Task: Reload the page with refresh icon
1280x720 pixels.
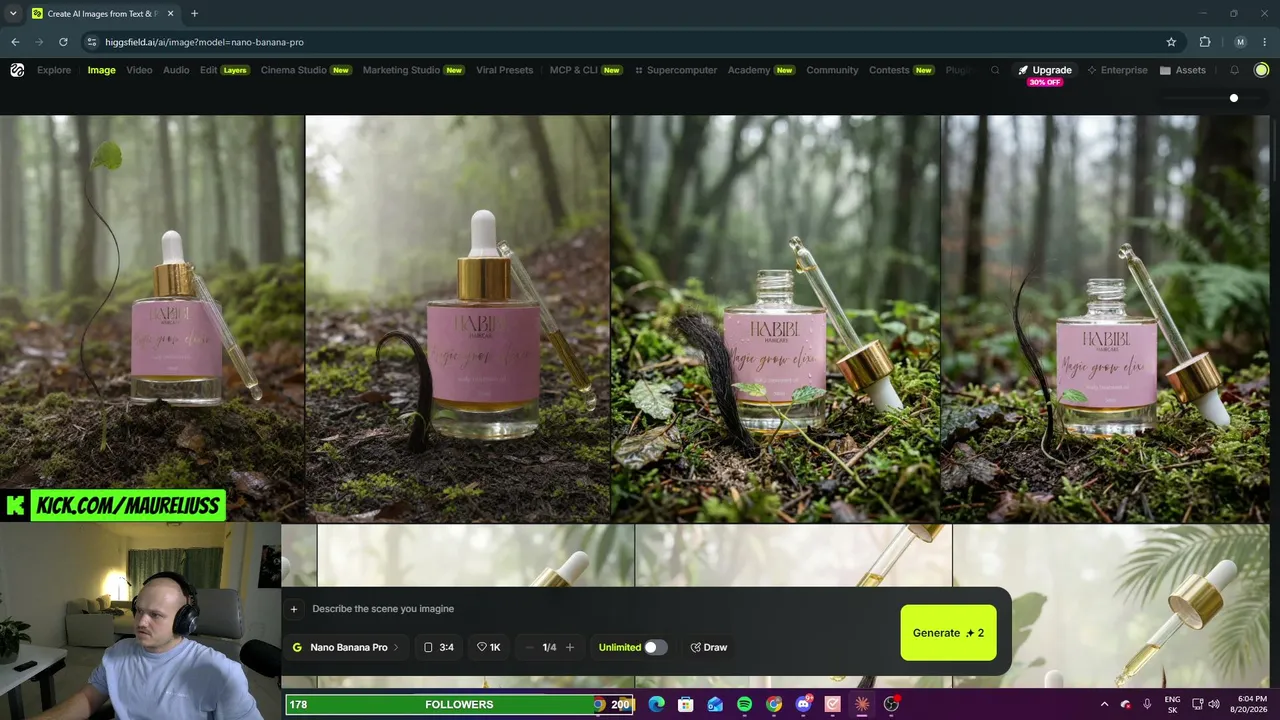Action: click(x=63, y=42)
